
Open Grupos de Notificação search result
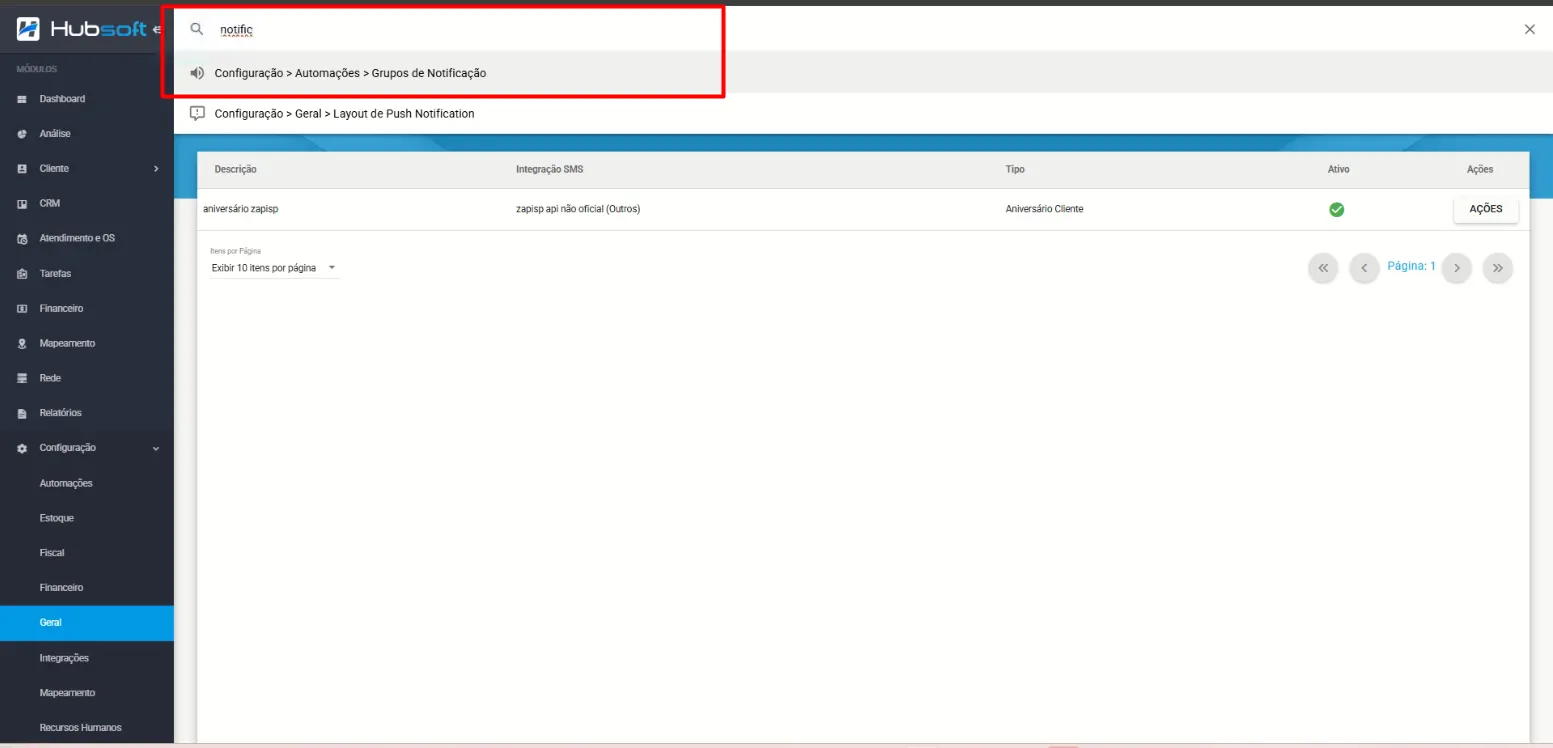[350, 73]
